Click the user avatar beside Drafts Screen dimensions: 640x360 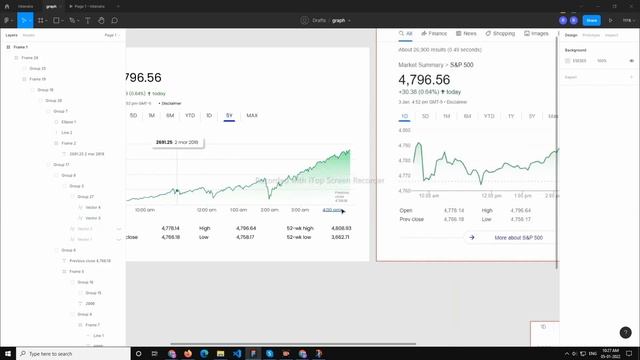pyautogui.click(x=304, y=20)
